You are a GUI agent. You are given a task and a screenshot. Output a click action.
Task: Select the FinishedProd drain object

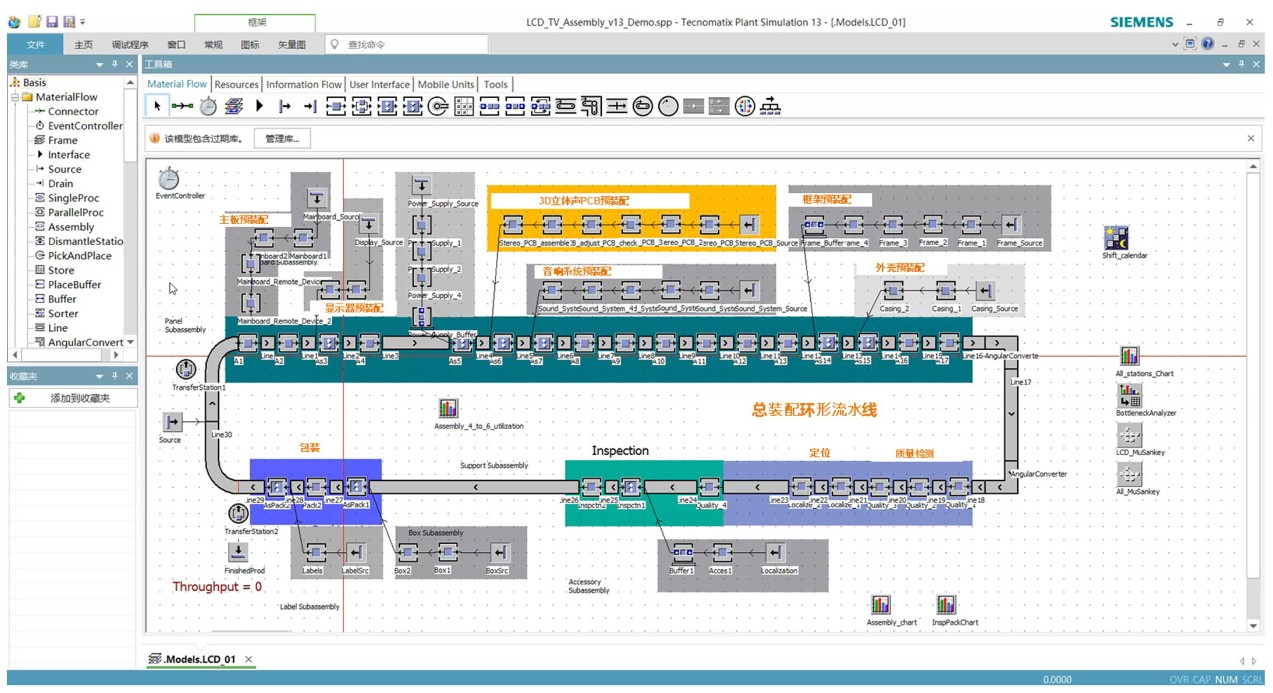pos(237,552)
